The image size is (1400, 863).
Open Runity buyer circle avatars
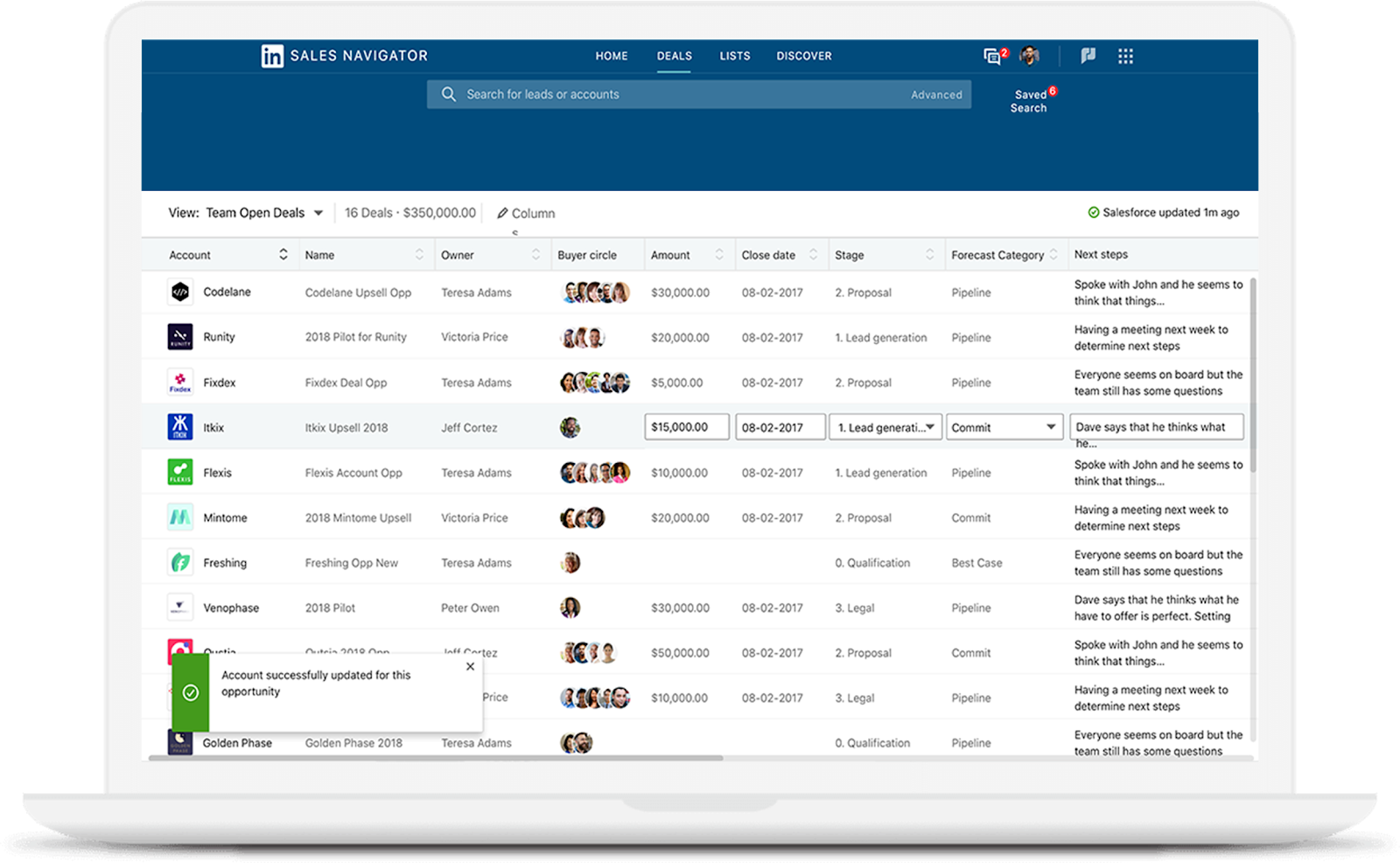tap(583, 337)
